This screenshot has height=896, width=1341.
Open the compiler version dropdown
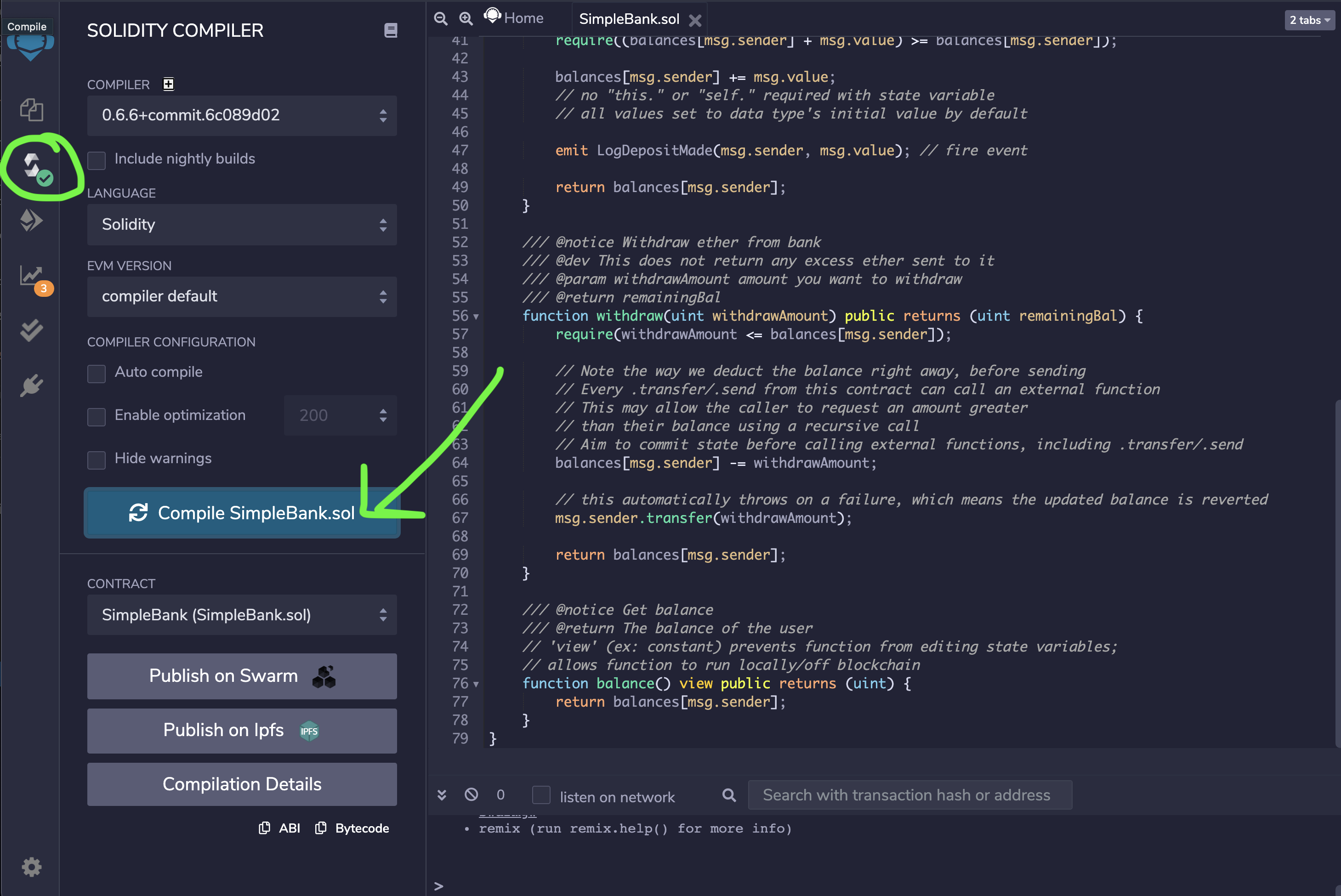point(242,116)
